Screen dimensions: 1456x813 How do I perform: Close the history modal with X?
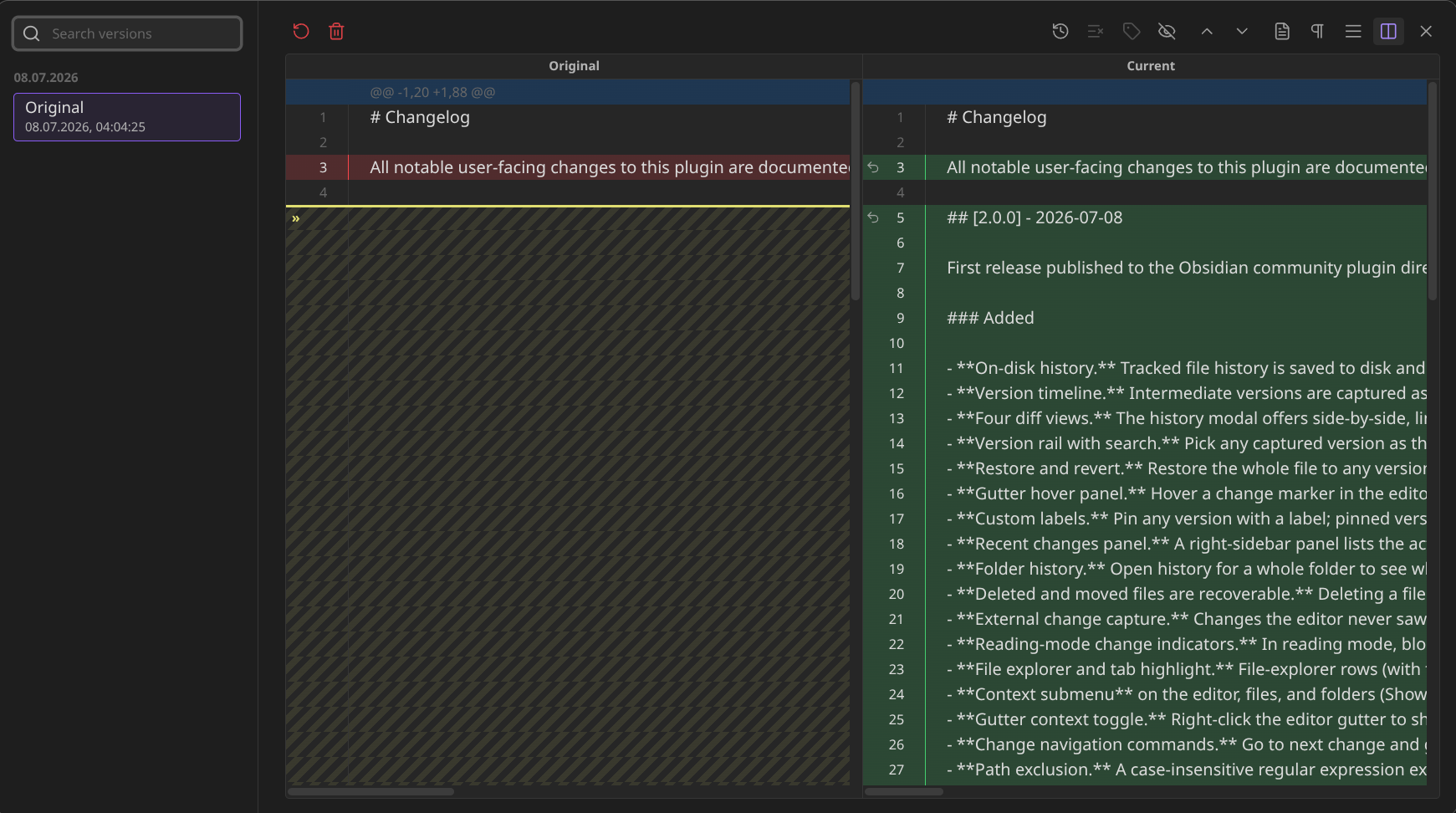[x=1426, y=32]
